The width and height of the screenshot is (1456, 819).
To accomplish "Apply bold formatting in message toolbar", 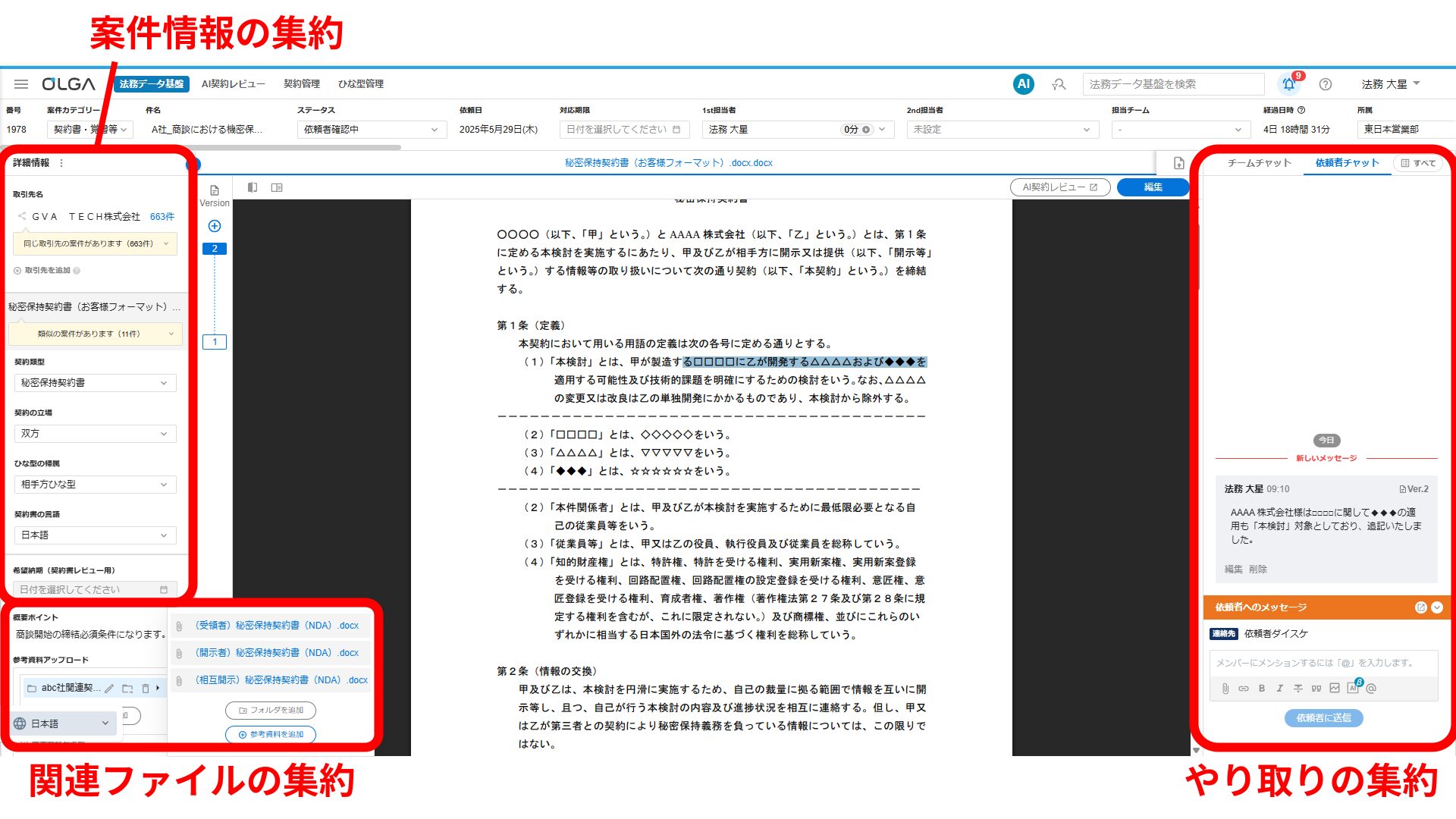I will pos(1261,689).
